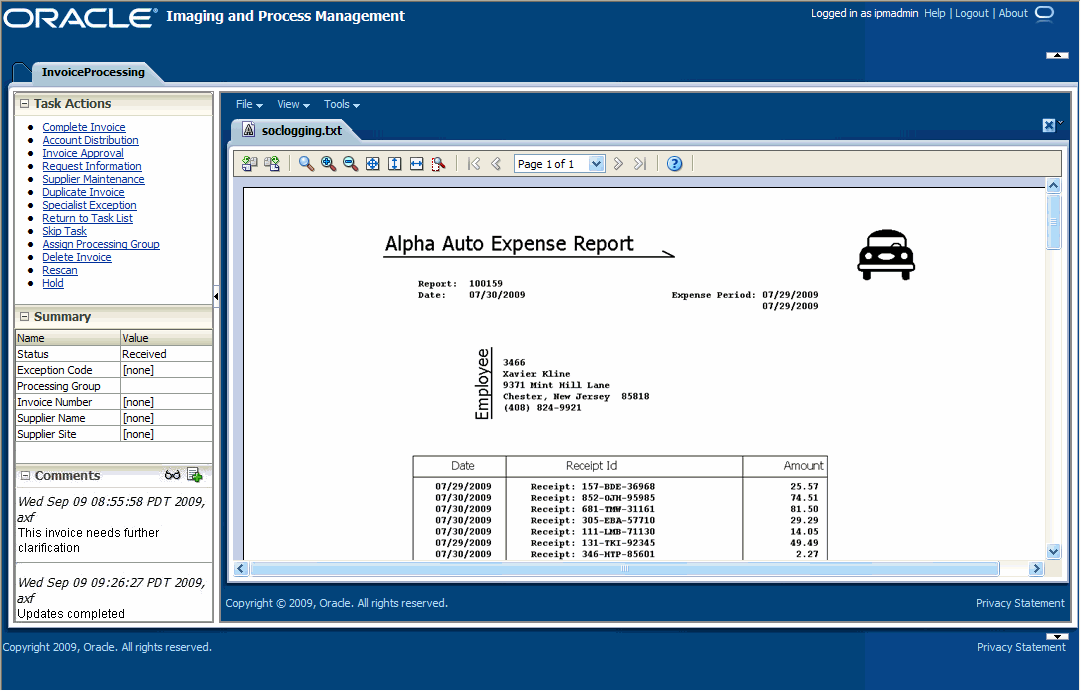
Task: Click Request Information link
Action: click(x=92, y=166)
